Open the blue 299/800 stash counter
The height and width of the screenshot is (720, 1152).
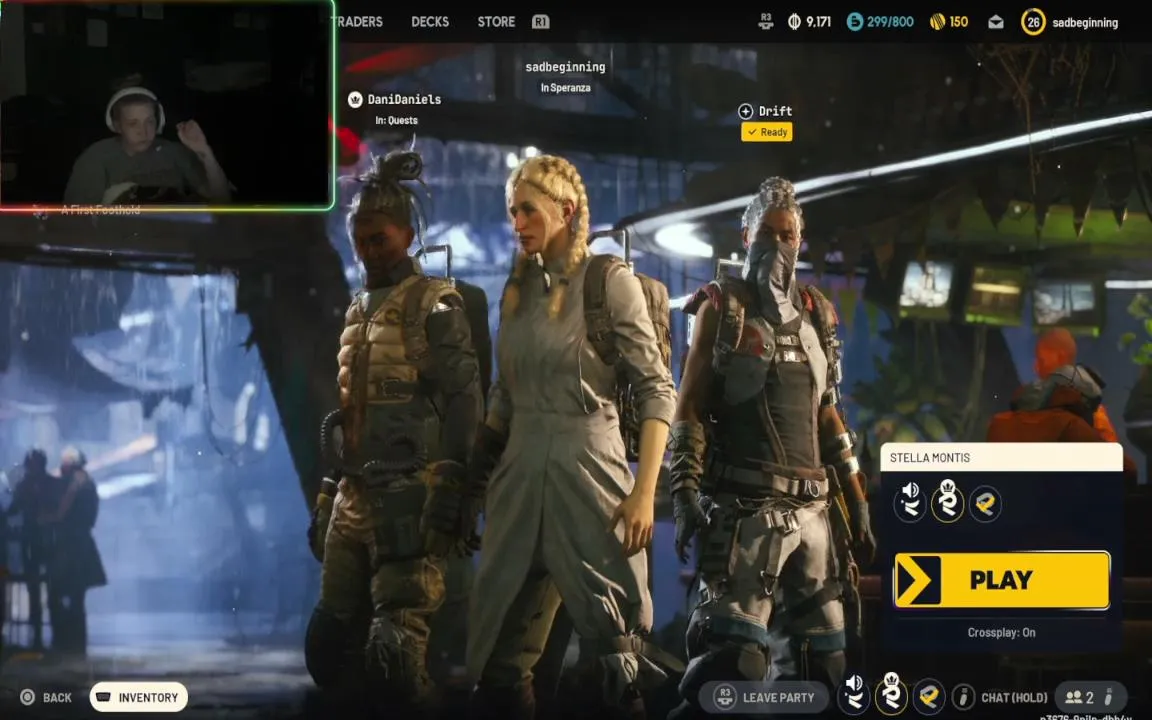click(880, 22)
